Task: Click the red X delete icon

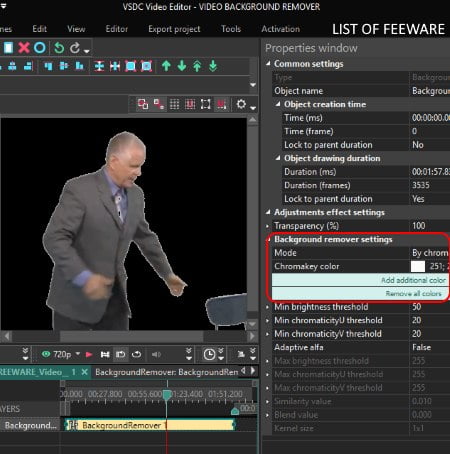Action: coord(24,48)
